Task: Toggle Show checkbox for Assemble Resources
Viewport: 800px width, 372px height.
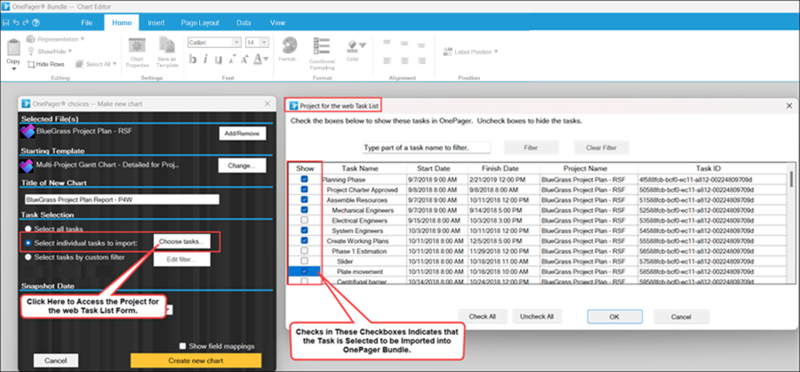Action: pos(305,200)
